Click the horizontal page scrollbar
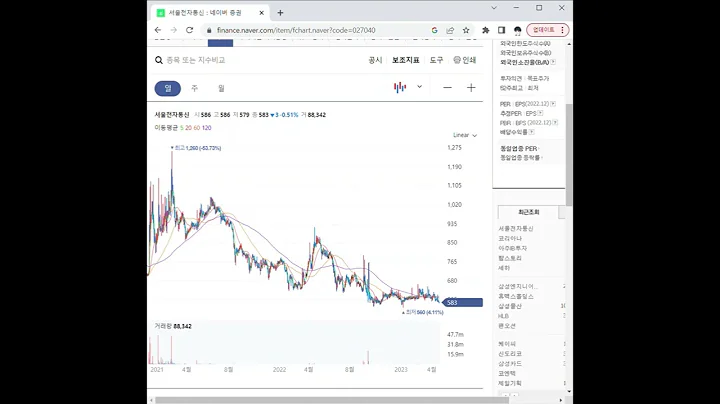Screen dimensions: 720x404 pos(330,400)
